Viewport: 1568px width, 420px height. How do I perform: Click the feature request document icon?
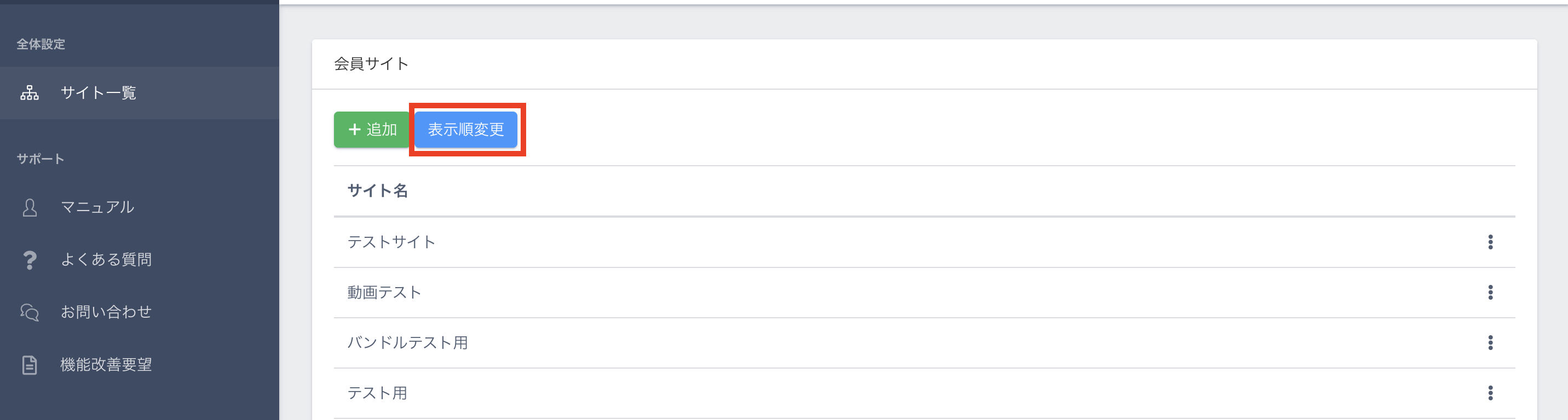tap(29, 365)
